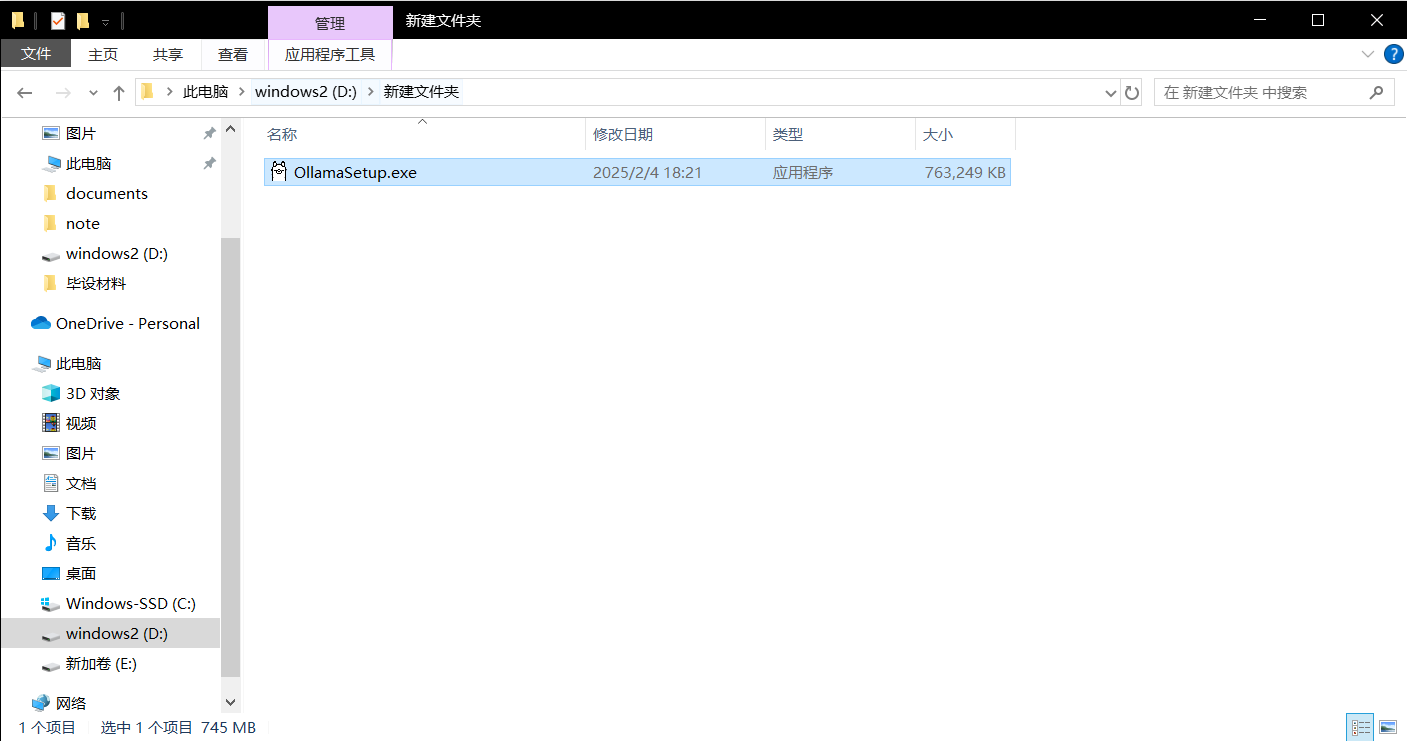Go up one folder level

[119, 92]
